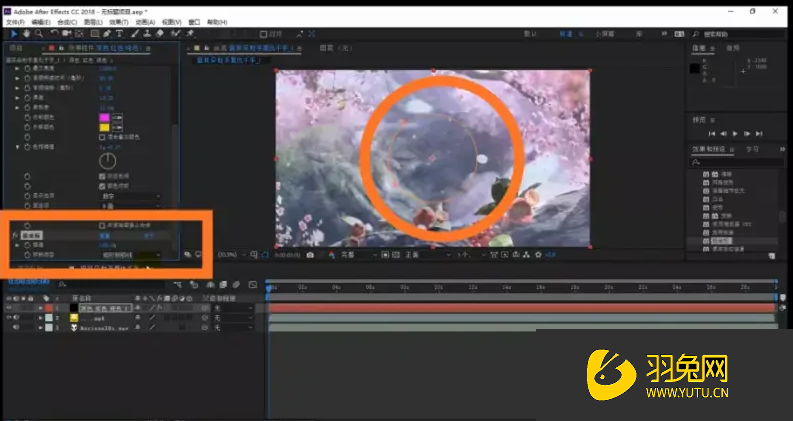Switch to the 音频 panel tab

[732, 48]
